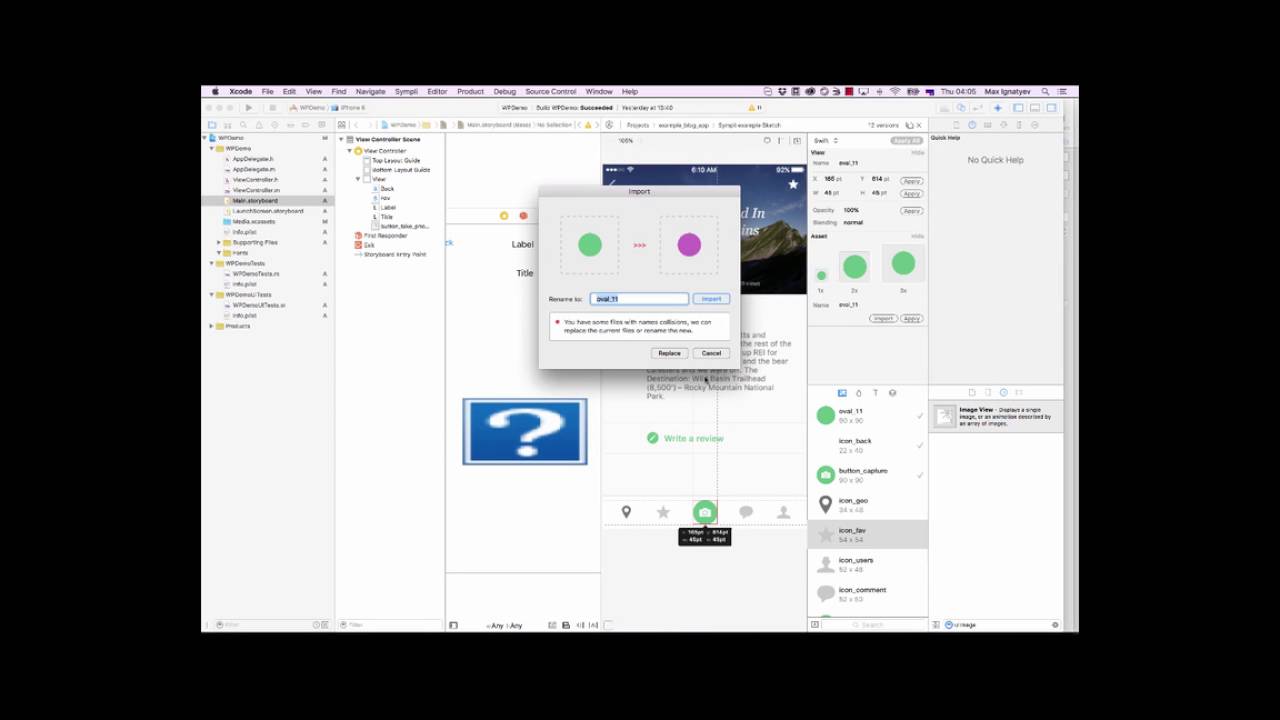1280x720 pixels.
Task: Close the Sympli panel with the X icon
Action: (919, 125)
